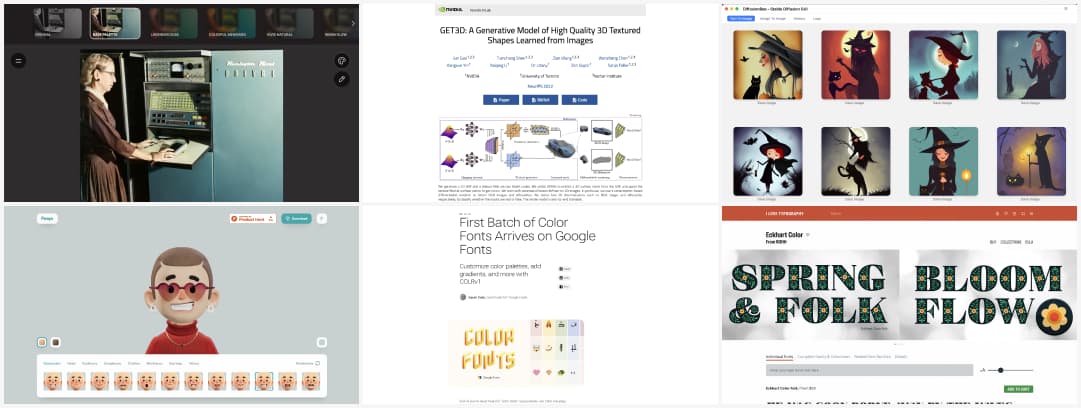Select the light skin tone swatch
The width and height of the screenshot is (1081, 408).
42,342
